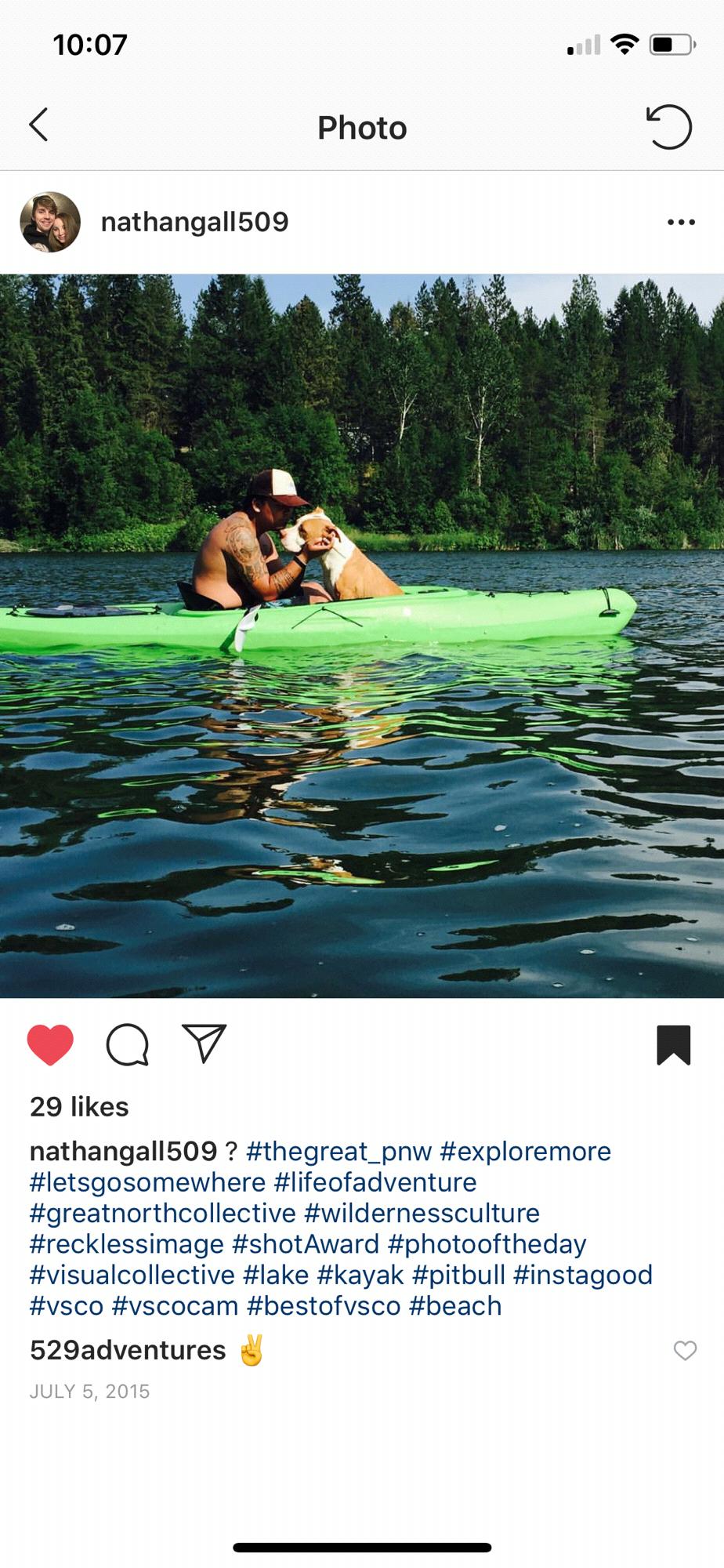Tap the refresh circular arrow icon
This screenshot has height=1568, width=724.
pos(669,126)
